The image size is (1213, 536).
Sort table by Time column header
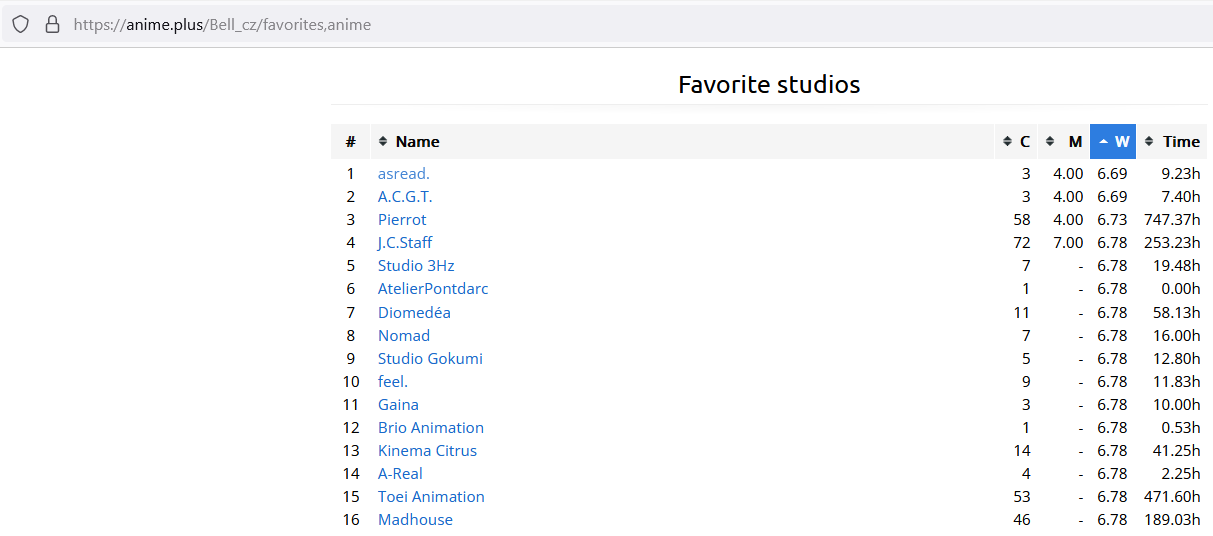(1172, 142)
